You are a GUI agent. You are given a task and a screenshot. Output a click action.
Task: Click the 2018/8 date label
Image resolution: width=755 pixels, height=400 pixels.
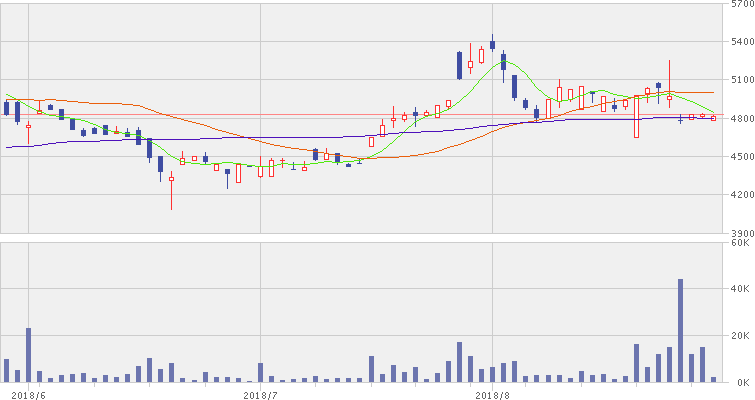[494, 395]
